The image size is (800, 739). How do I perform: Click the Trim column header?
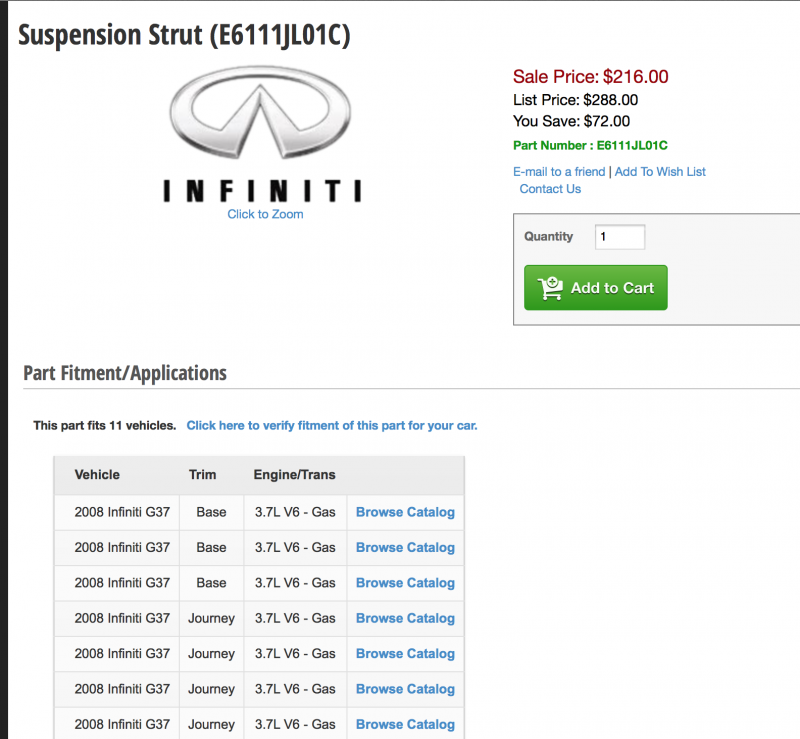click(x=203, y=475)
